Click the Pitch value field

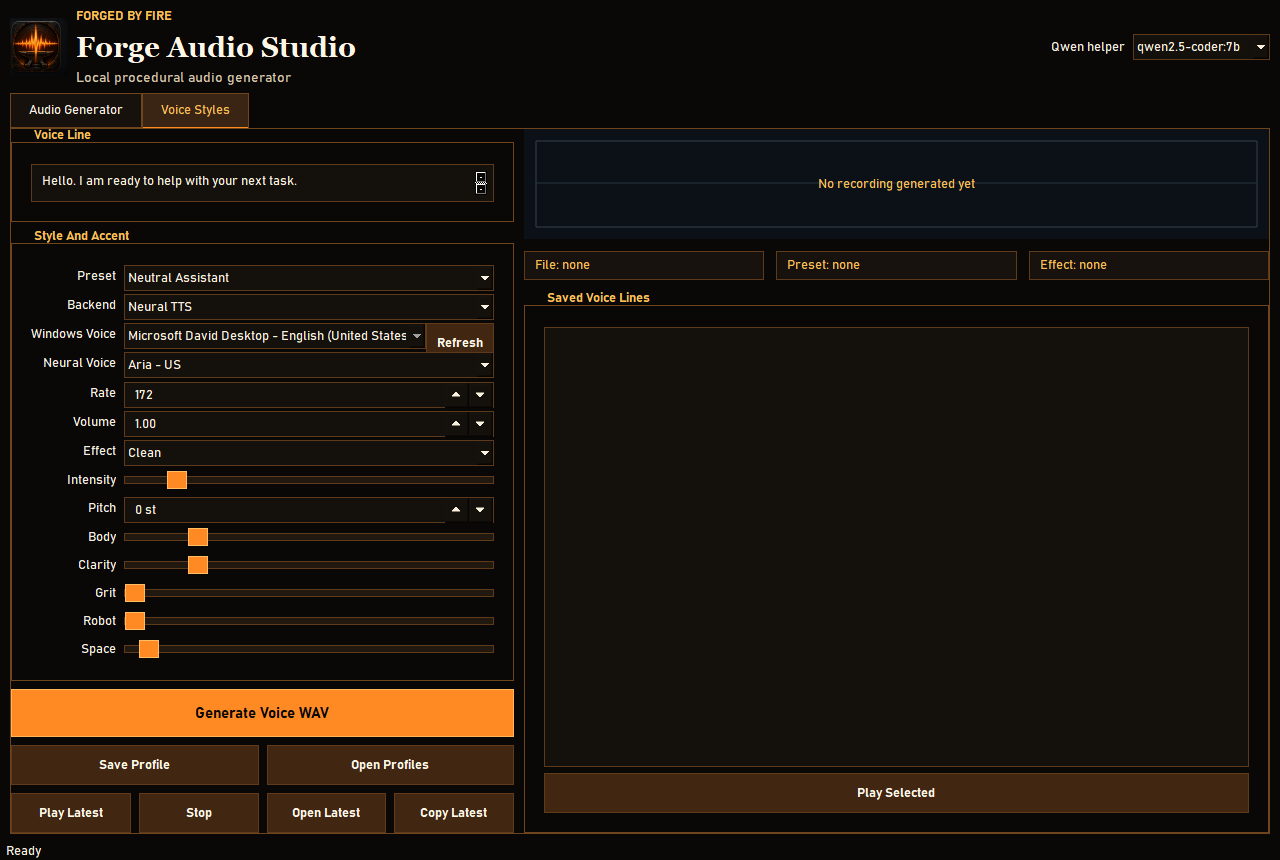coord(285,510)
